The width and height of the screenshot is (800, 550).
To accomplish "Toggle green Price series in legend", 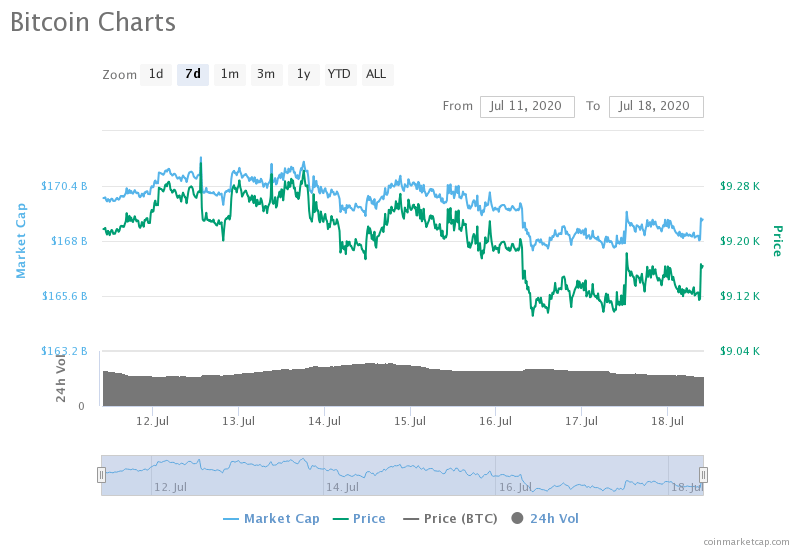I will click(x=359, y=519).
